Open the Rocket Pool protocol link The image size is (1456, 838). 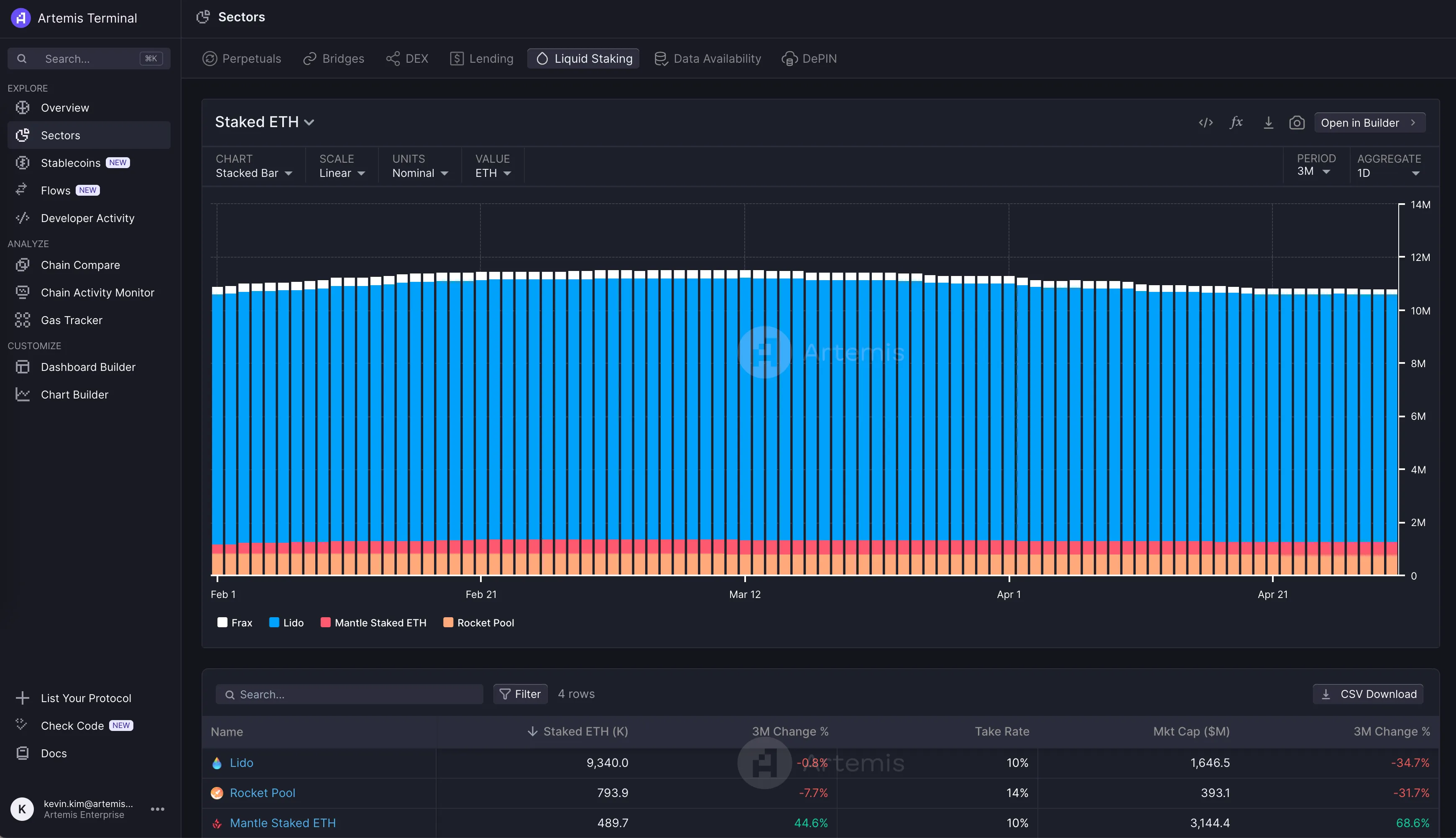coord(263,793)
